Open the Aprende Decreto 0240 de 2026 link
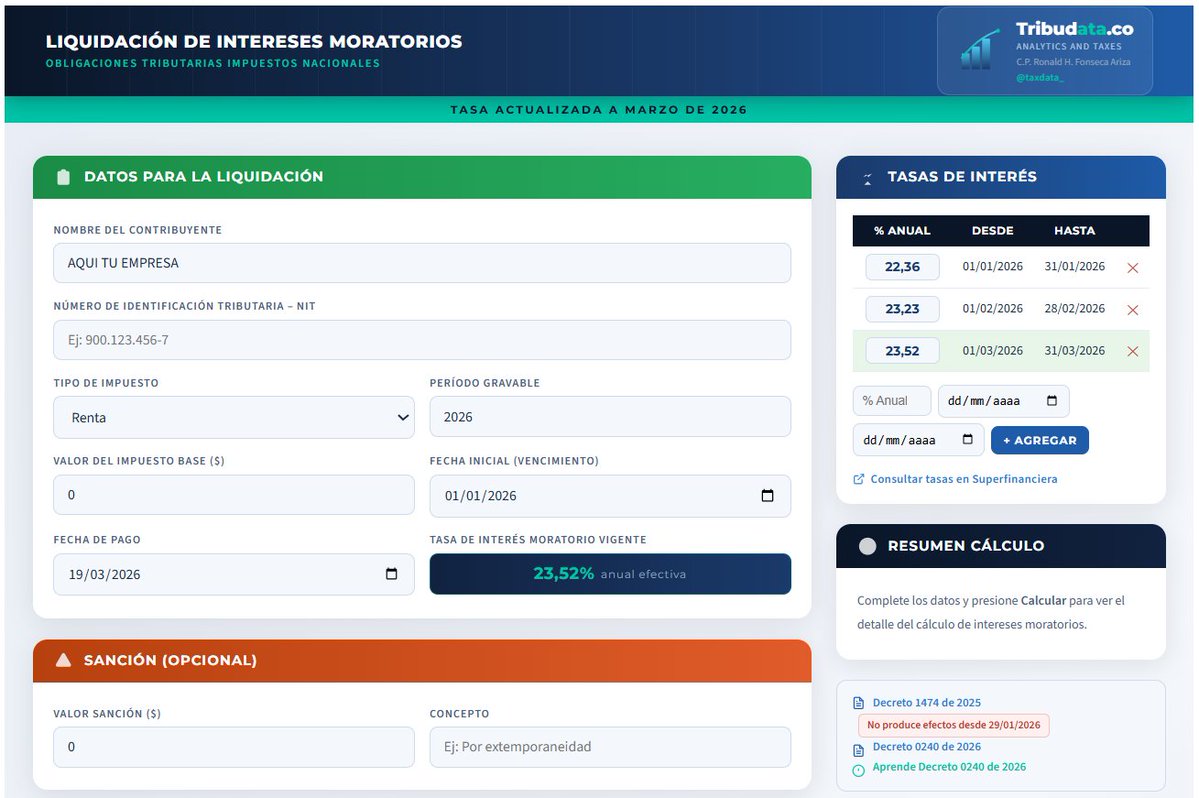This screenshot has width=1199, height=798. click(x=949, y=767)
